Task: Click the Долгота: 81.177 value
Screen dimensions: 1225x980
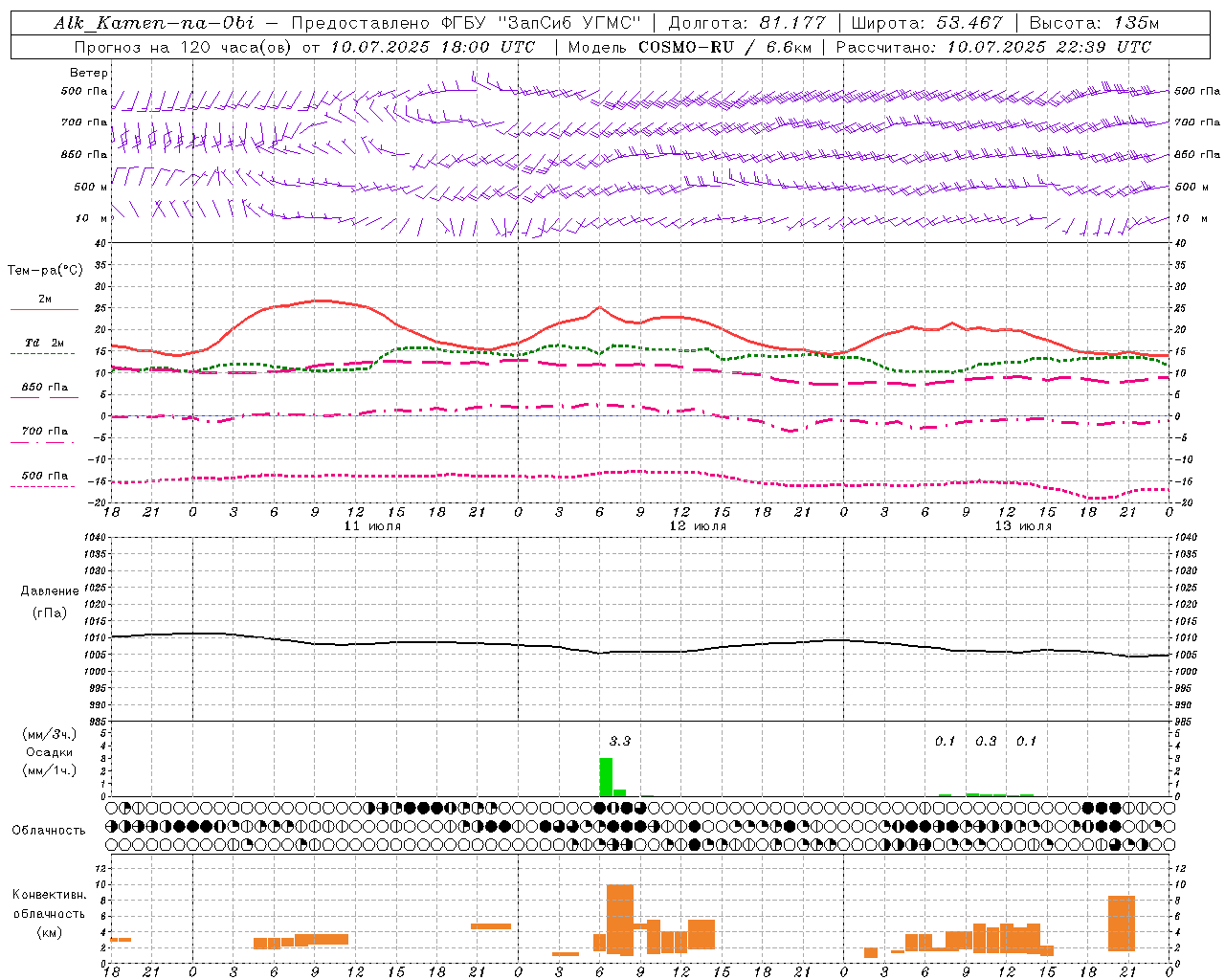Action: pos(746,23)
